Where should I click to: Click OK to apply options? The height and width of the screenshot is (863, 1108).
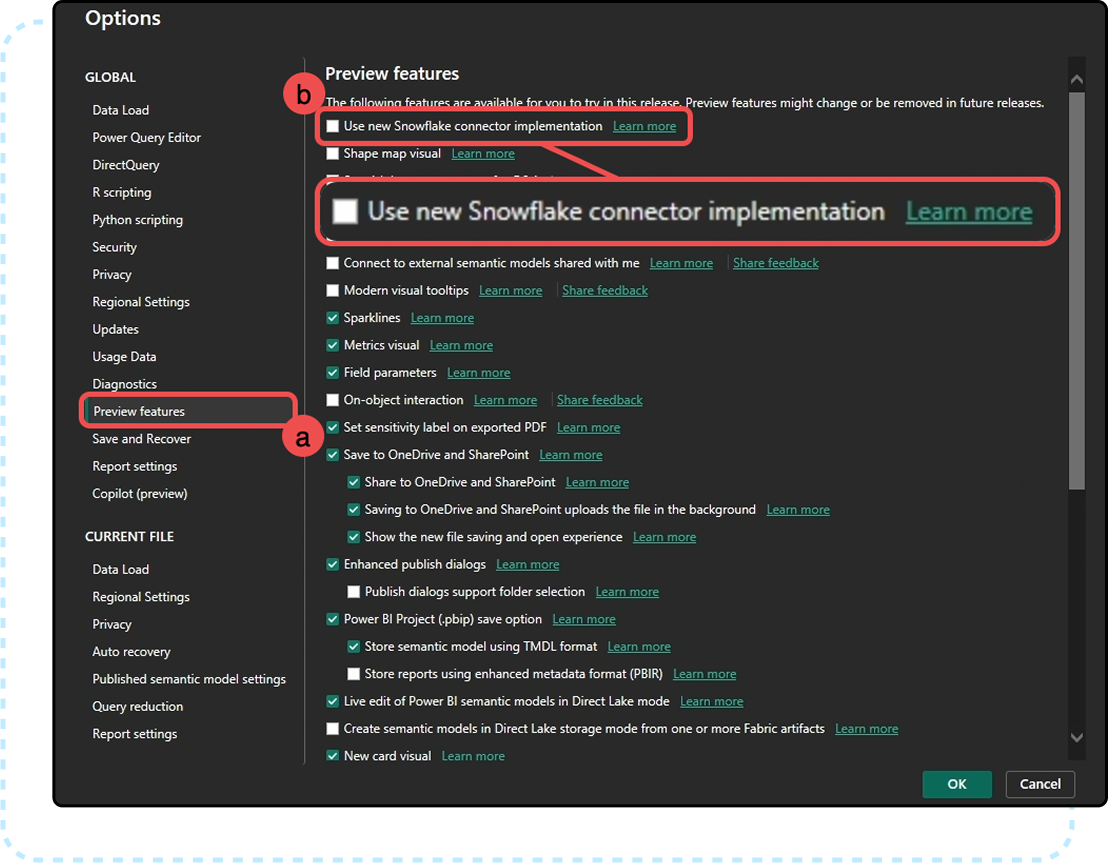click(957, 785)
